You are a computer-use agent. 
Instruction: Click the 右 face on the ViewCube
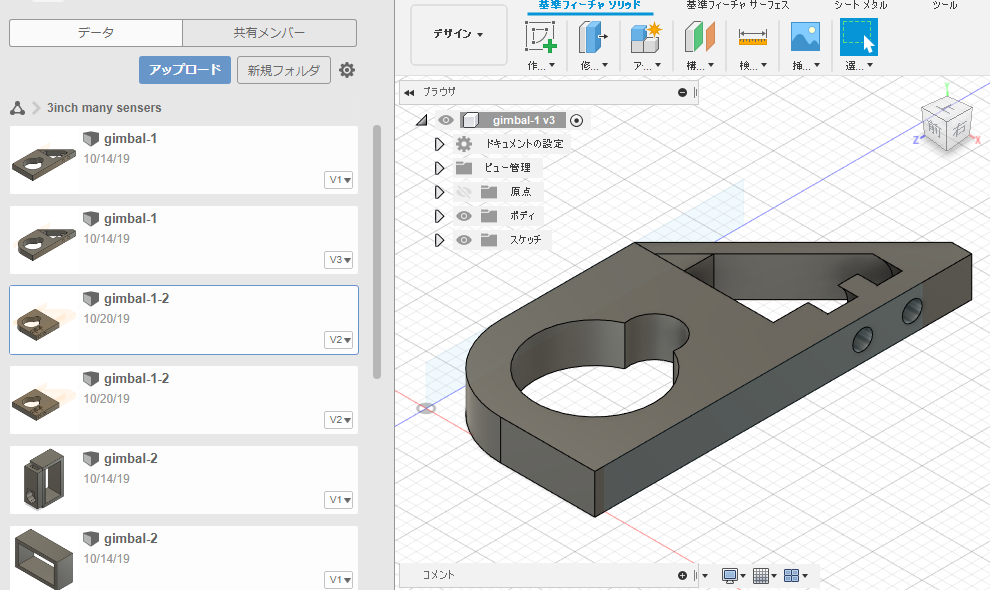tap(960, 129)
